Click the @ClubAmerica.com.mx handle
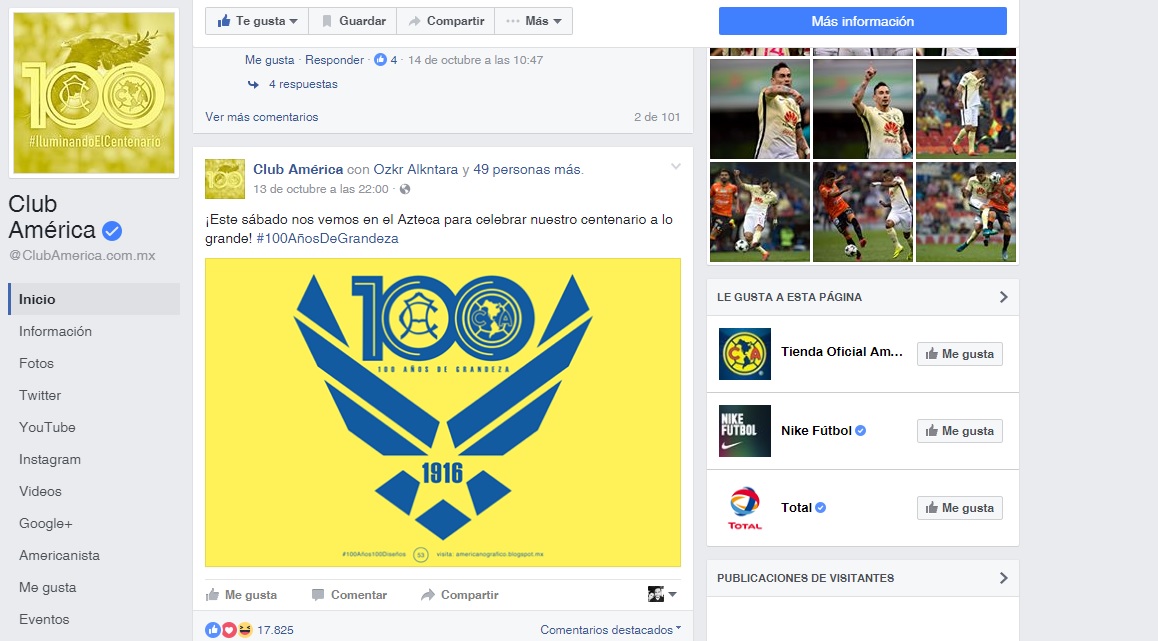The image size is (1158, 641). (x=82, y=256)
